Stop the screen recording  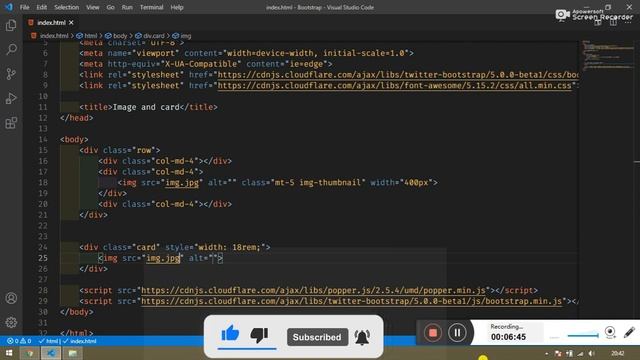(433, 333)
